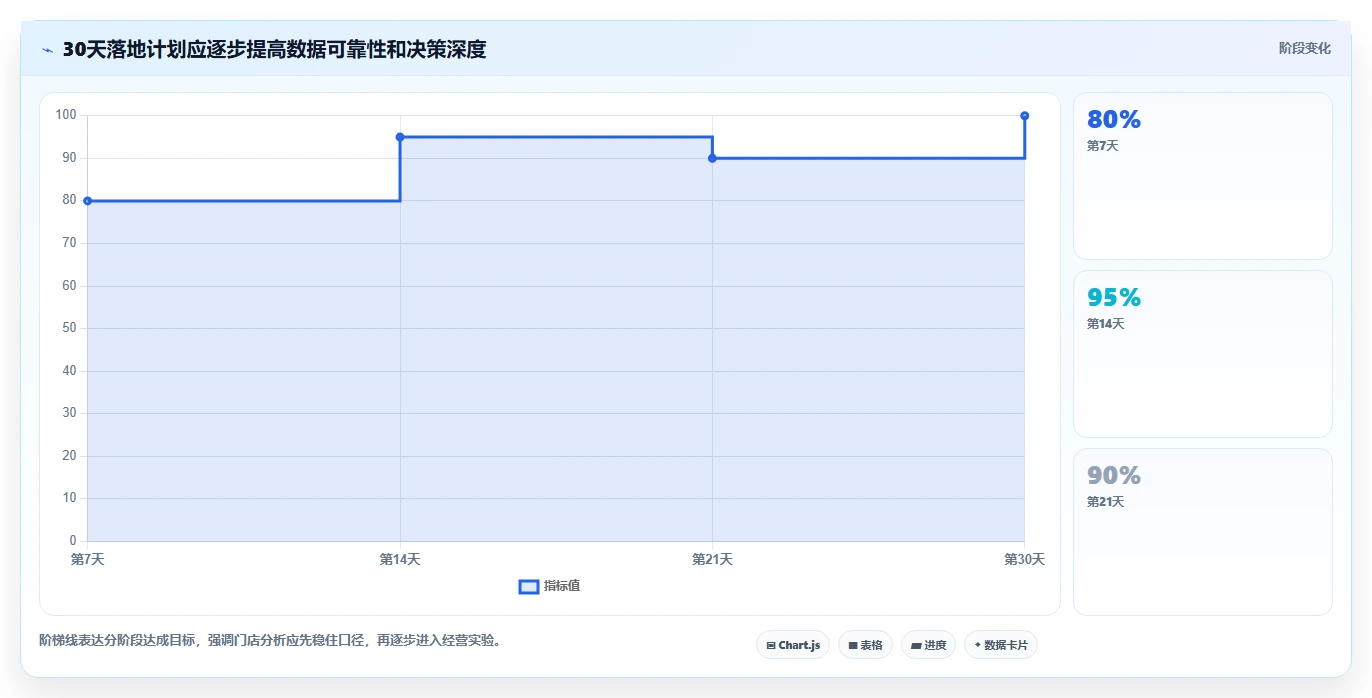Click the 95% value text
This screenshot has width=1372, height=698.
[x=1114, y=298]
